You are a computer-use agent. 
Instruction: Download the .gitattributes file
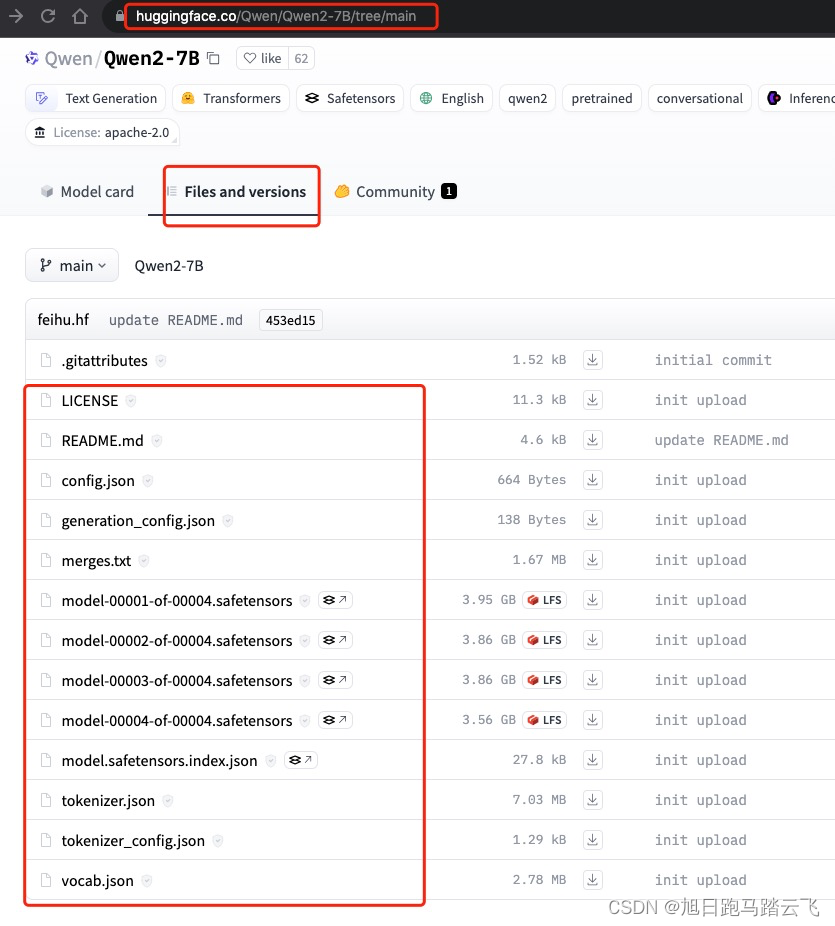click(x=593, y=360)
